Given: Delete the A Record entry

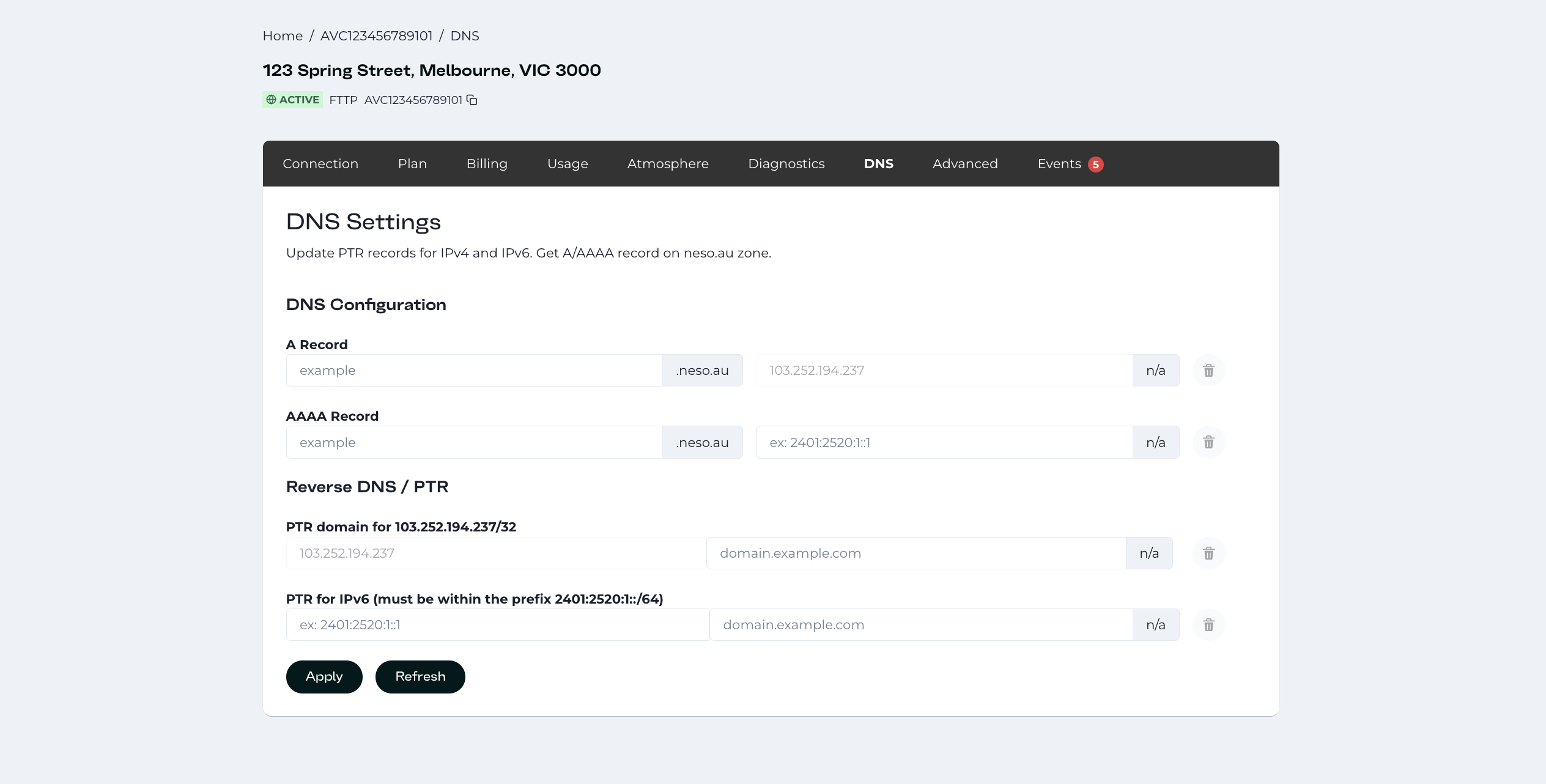Looking at the screenshot, I should click(x=1208, y=371).
